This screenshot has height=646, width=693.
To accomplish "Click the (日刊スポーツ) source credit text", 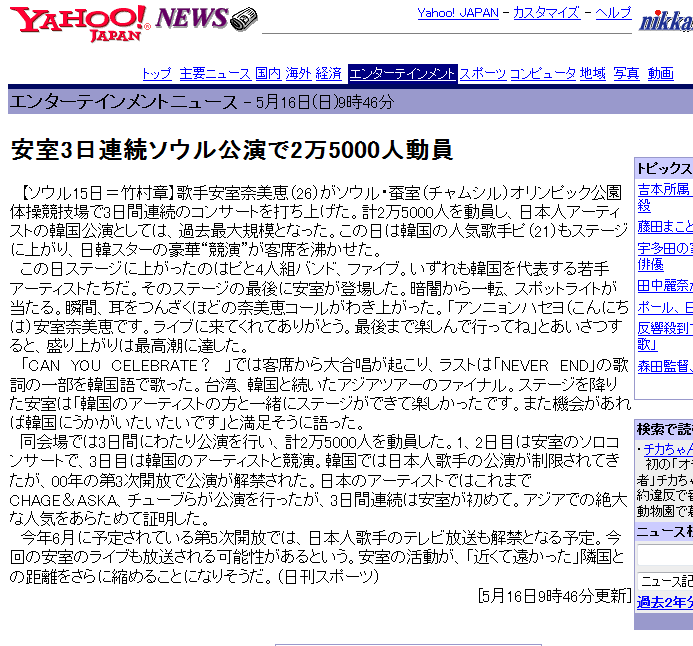I will [x=328, y=577].
